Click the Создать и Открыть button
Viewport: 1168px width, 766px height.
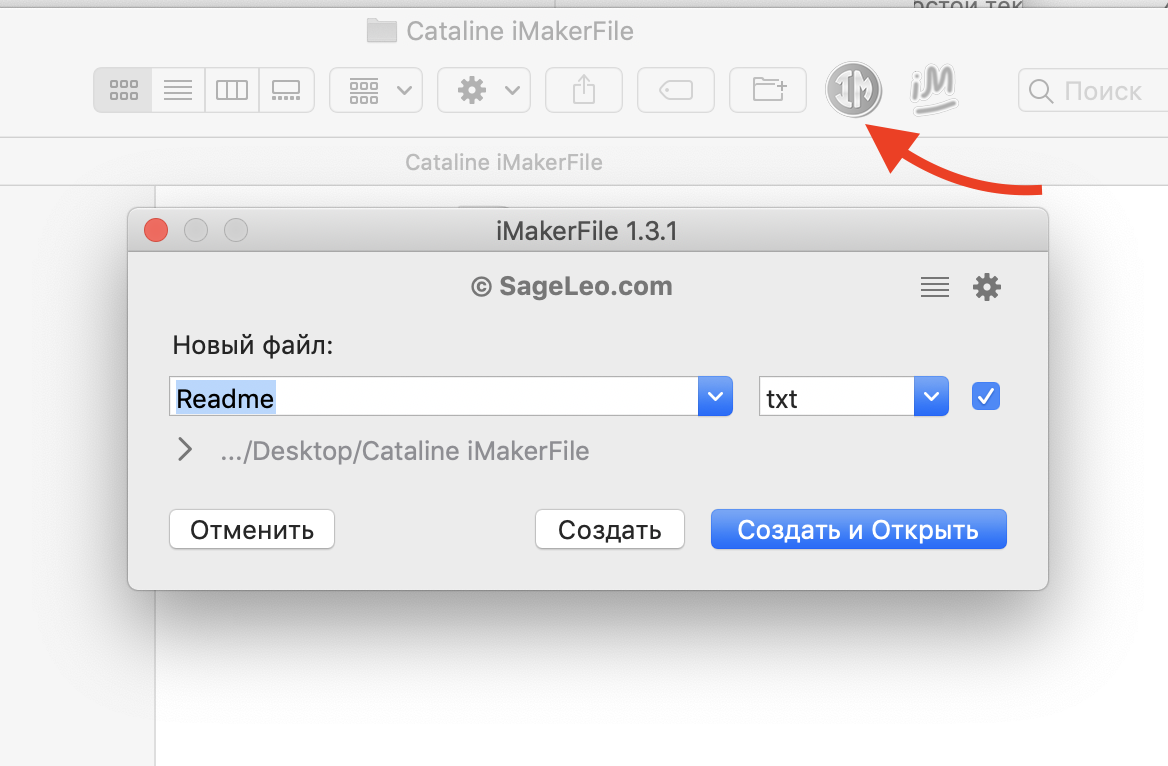[x=858, y=530]
